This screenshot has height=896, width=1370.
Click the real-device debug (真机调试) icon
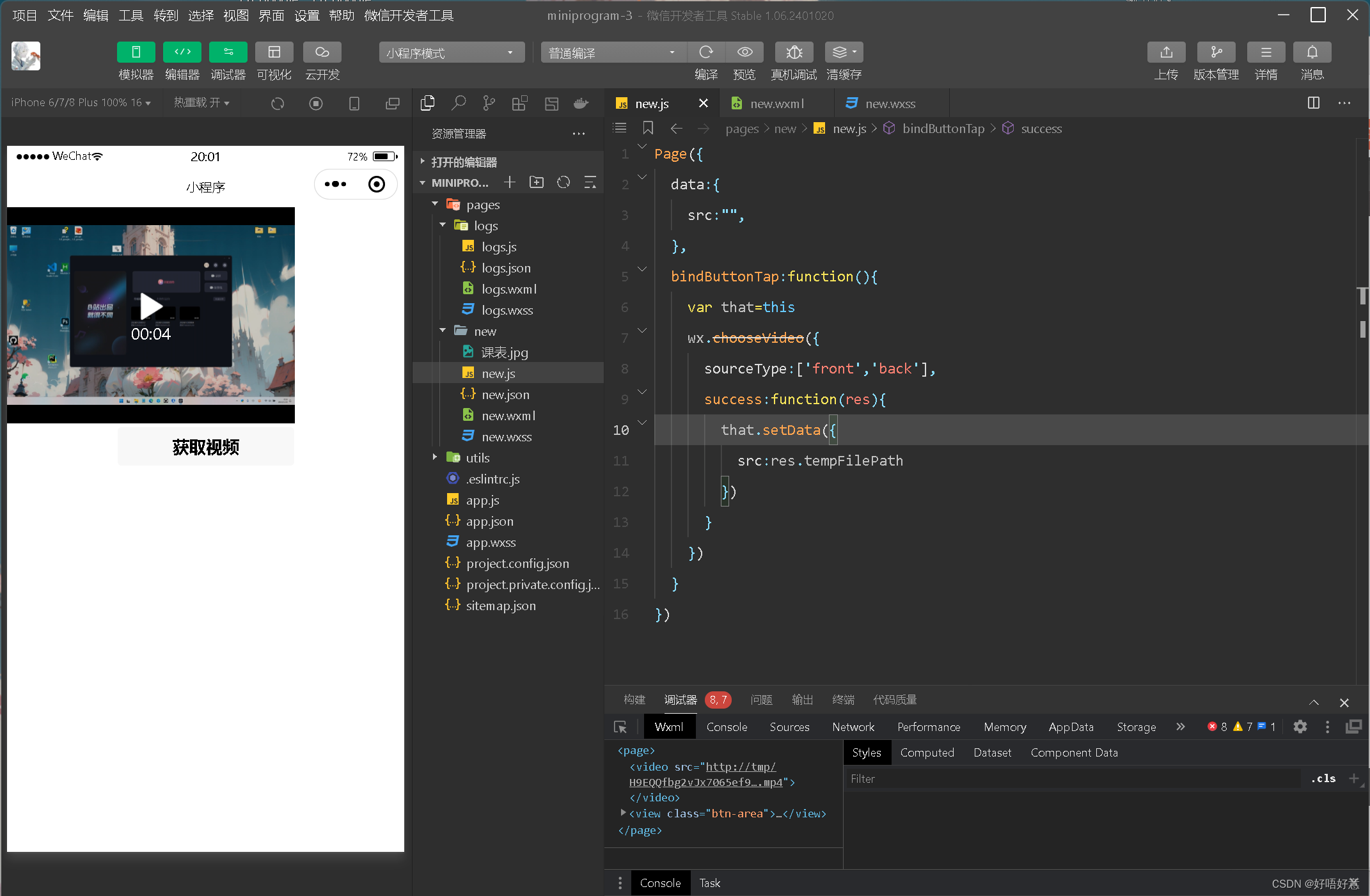pos(794,52)
